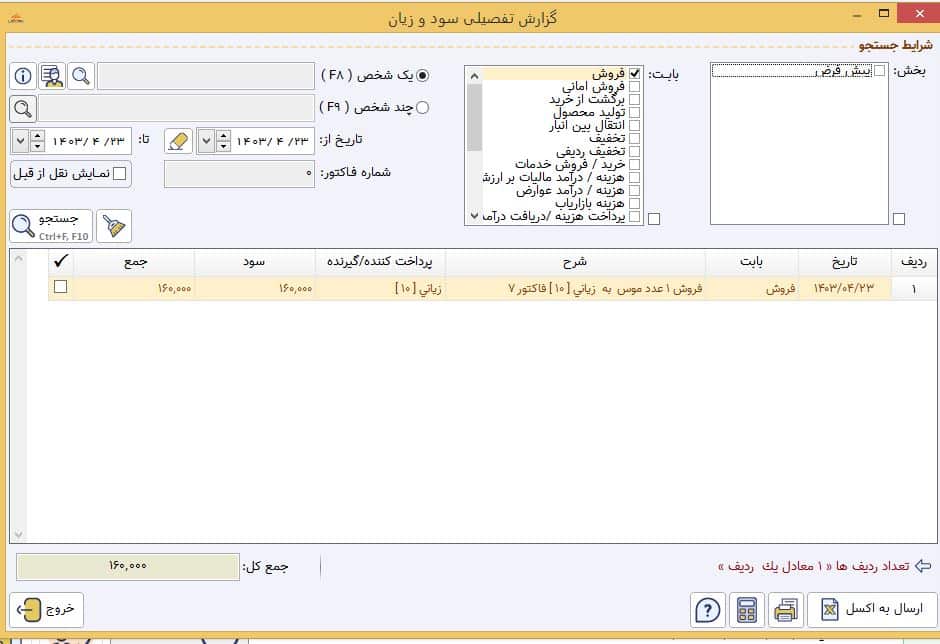Clear the dates with the eraser icon
The image size is (940, 644).
tap(178, 142)
